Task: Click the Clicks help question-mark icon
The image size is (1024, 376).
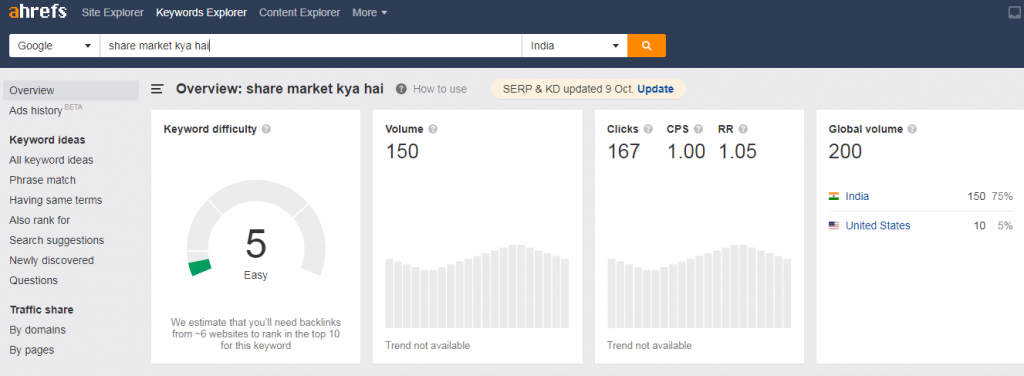Action: tap(648, 129)
